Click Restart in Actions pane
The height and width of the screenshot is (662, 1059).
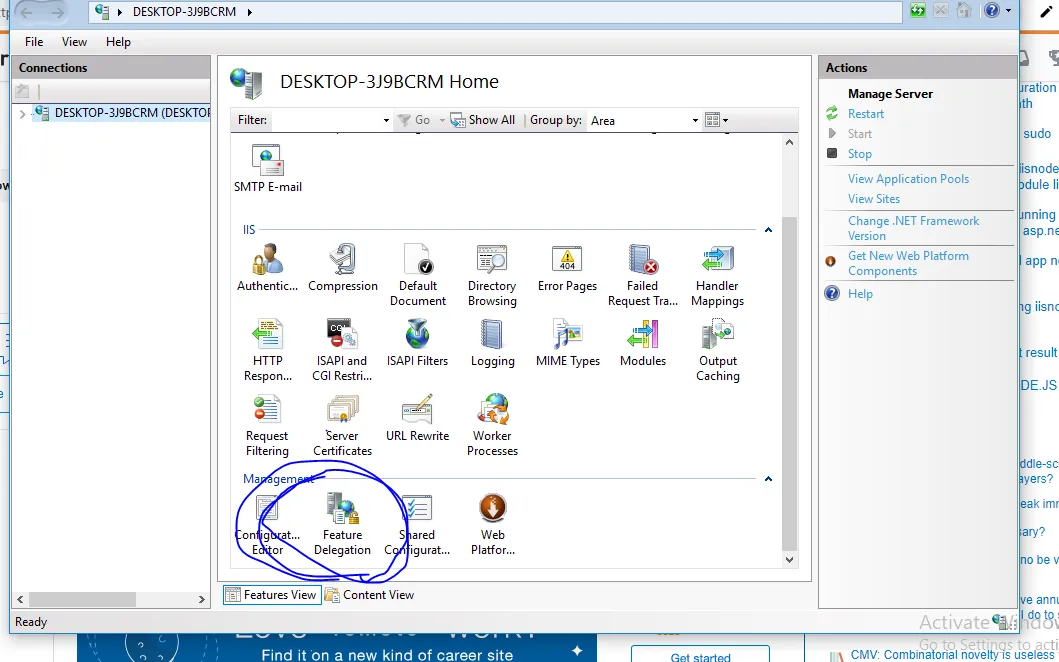click(865, 113)
